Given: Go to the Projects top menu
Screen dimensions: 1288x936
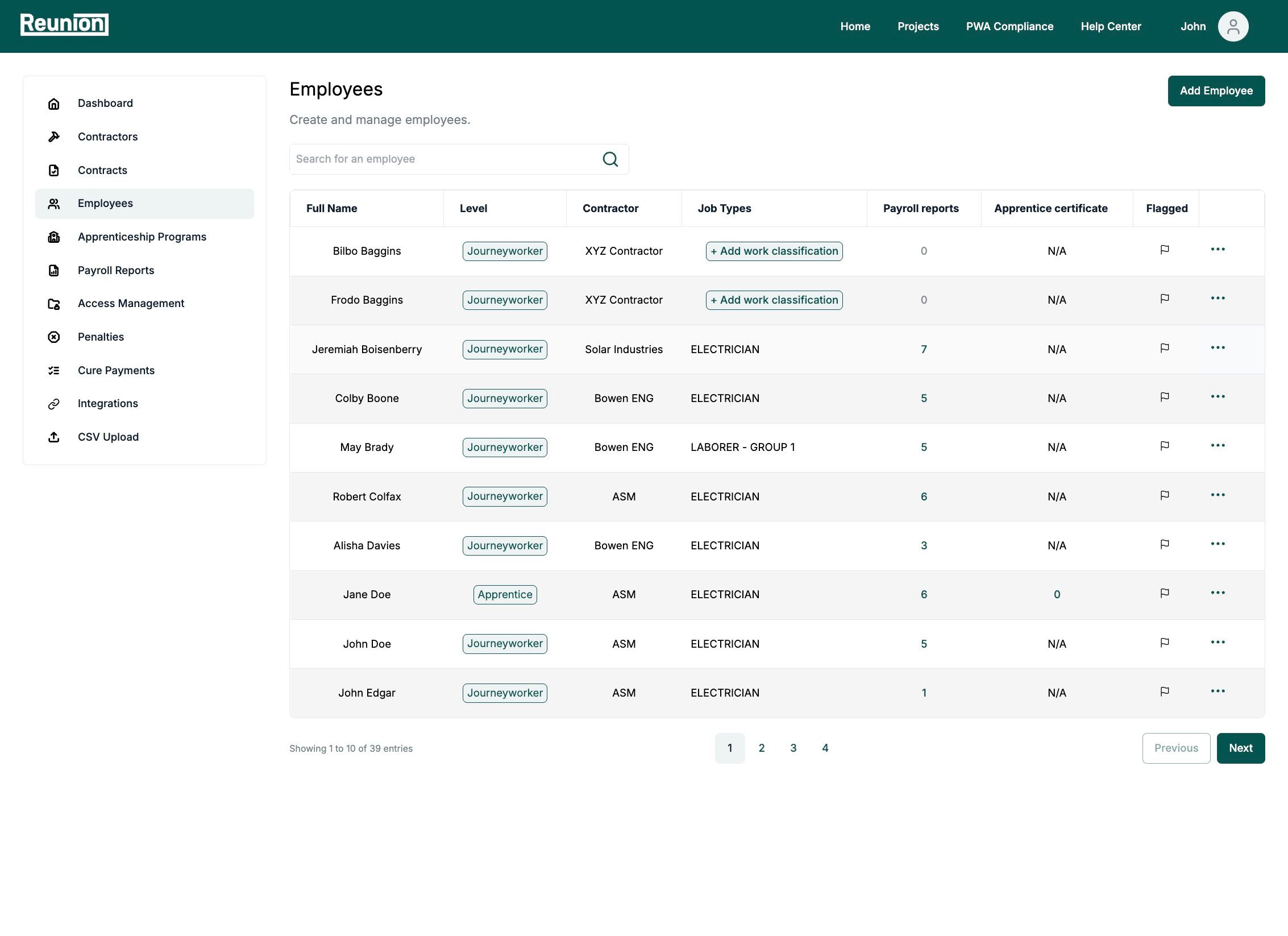Looking at the screenshot, I should click(918, 27).
